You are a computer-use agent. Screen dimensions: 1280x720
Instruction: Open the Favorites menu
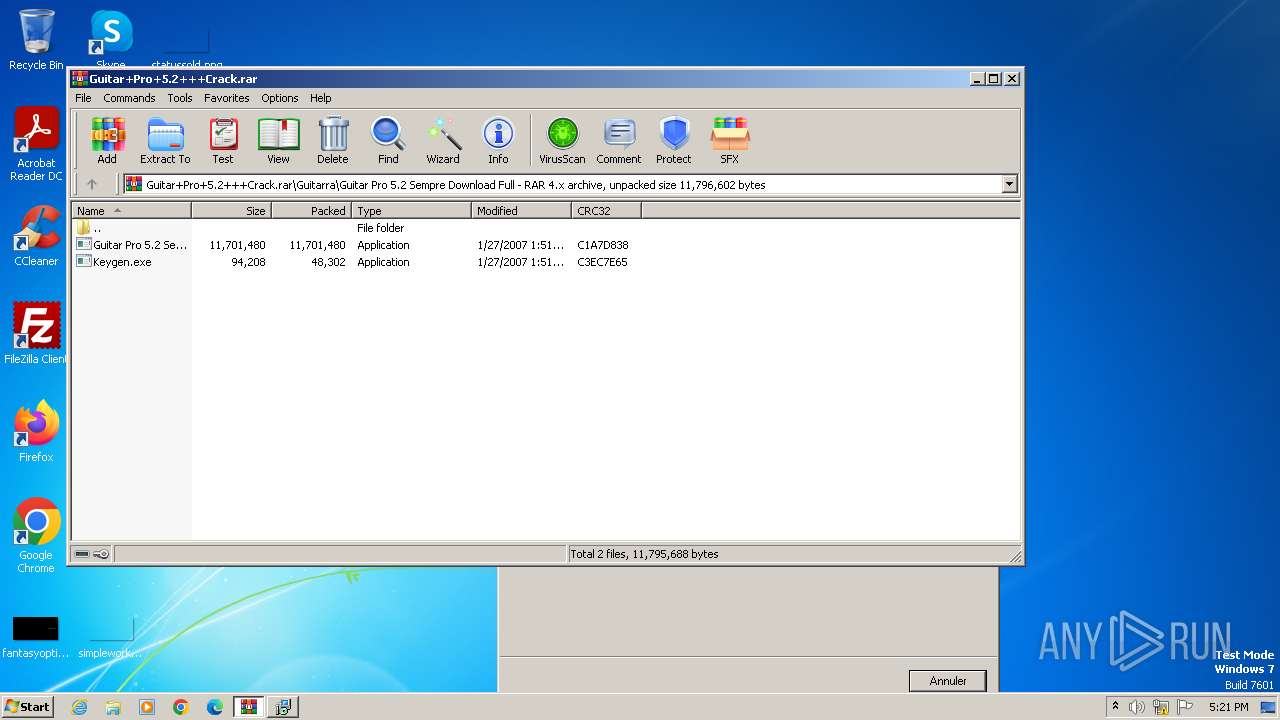coord(227,98)
